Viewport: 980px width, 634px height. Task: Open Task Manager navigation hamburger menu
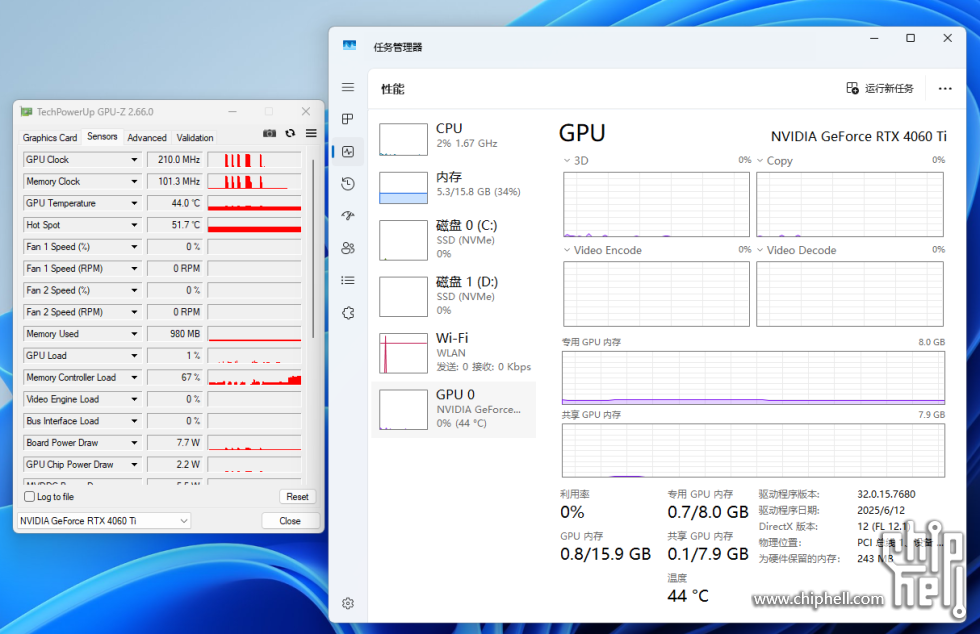point(348,88)
